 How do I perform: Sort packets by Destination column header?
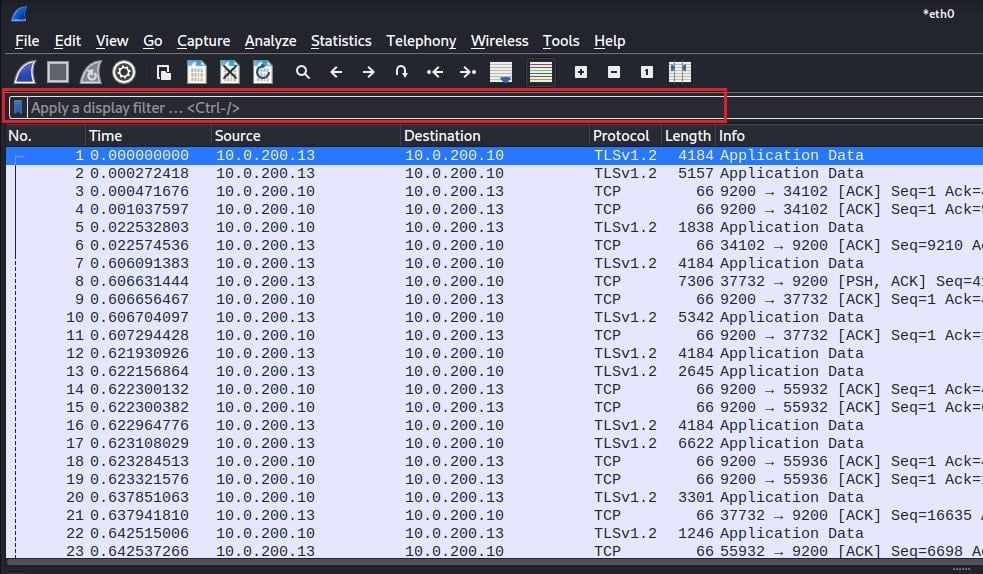pos(495,136)
